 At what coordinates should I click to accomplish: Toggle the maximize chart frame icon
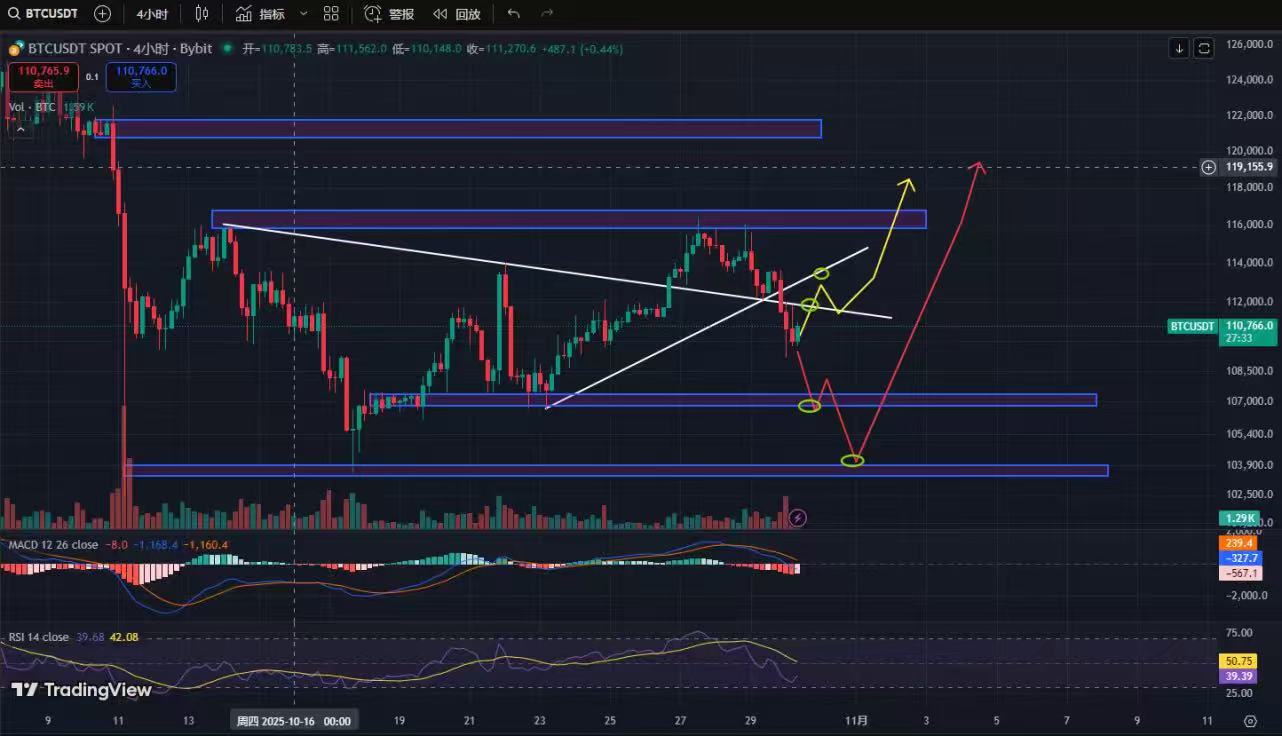pos(1204,48)
